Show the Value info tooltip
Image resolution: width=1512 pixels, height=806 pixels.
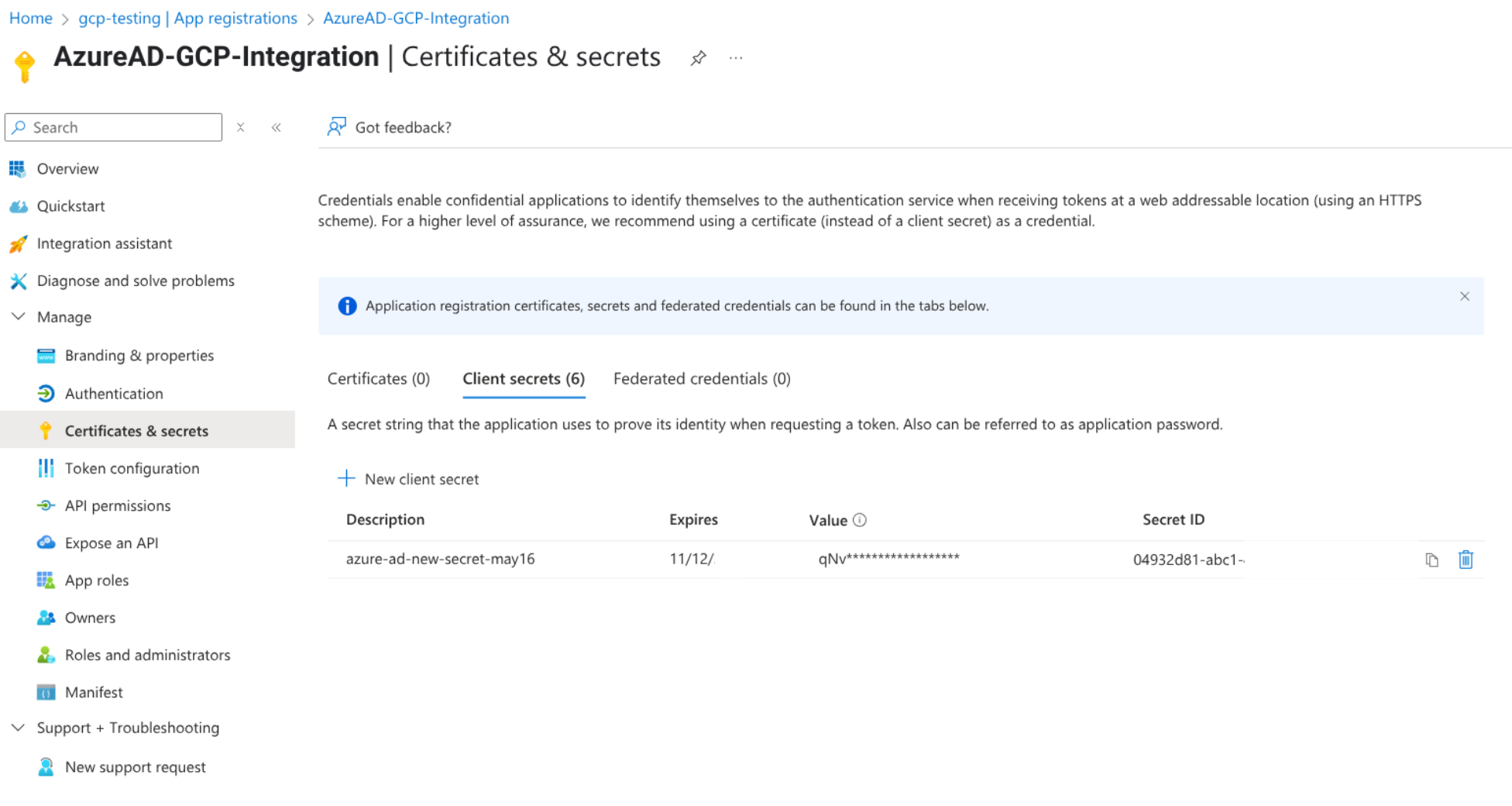coord(861,520)
